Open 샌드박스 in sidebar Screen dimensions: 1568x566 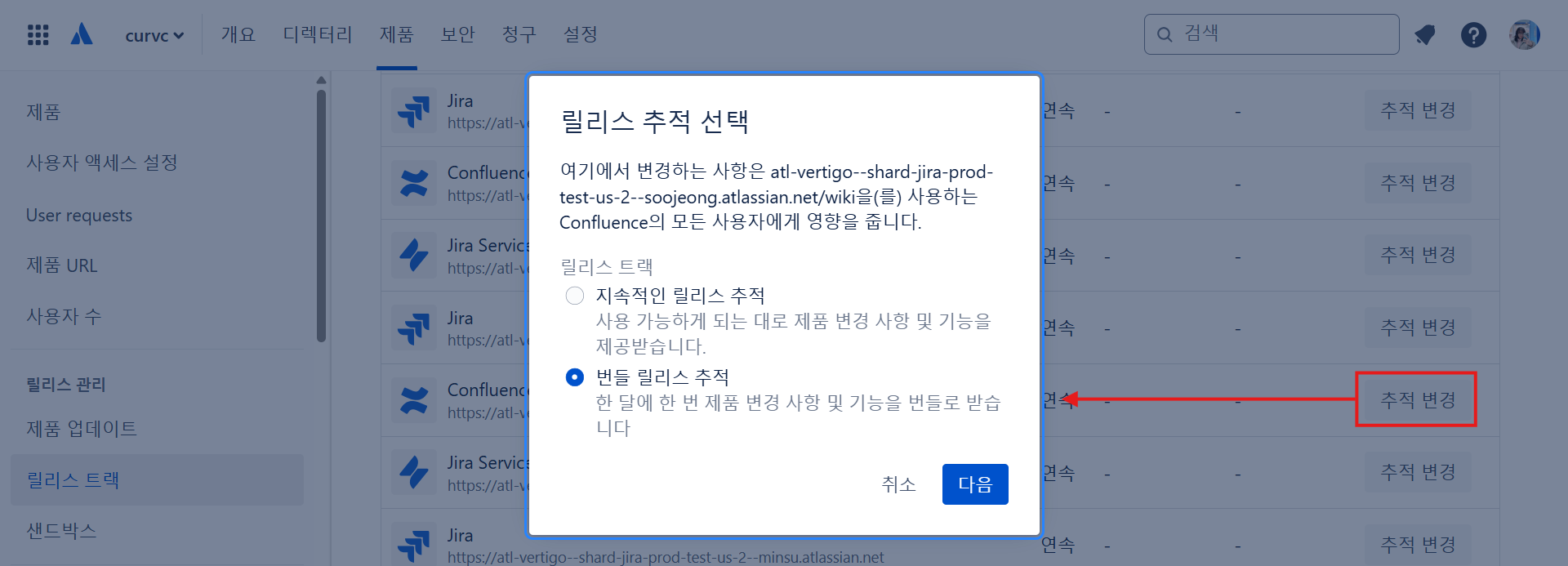coord(61,530)
